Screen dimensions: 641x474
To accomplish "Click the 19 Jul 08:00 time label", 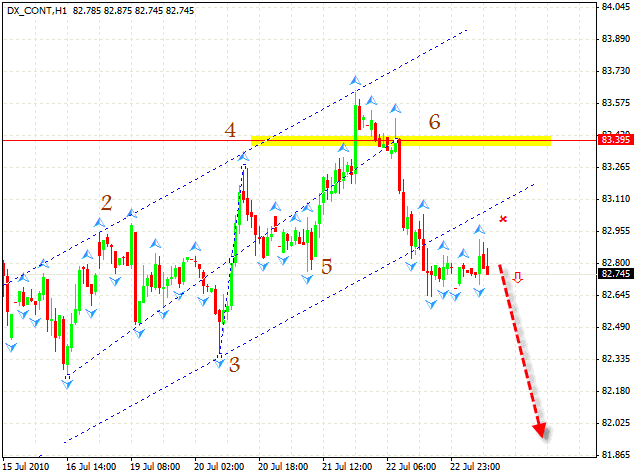I will 155,467.
